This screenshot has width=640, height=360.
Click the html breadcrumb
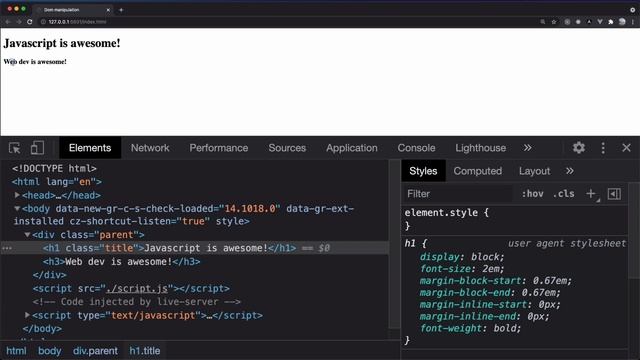tap(16, 351)
